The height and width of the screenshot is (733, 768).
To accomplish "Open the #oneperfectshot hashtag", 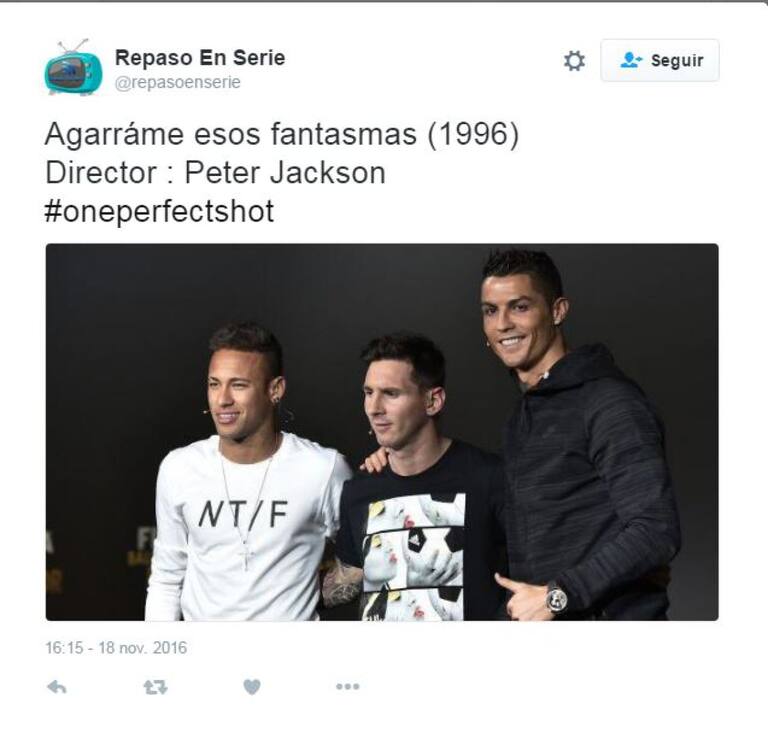I will 159,211.
